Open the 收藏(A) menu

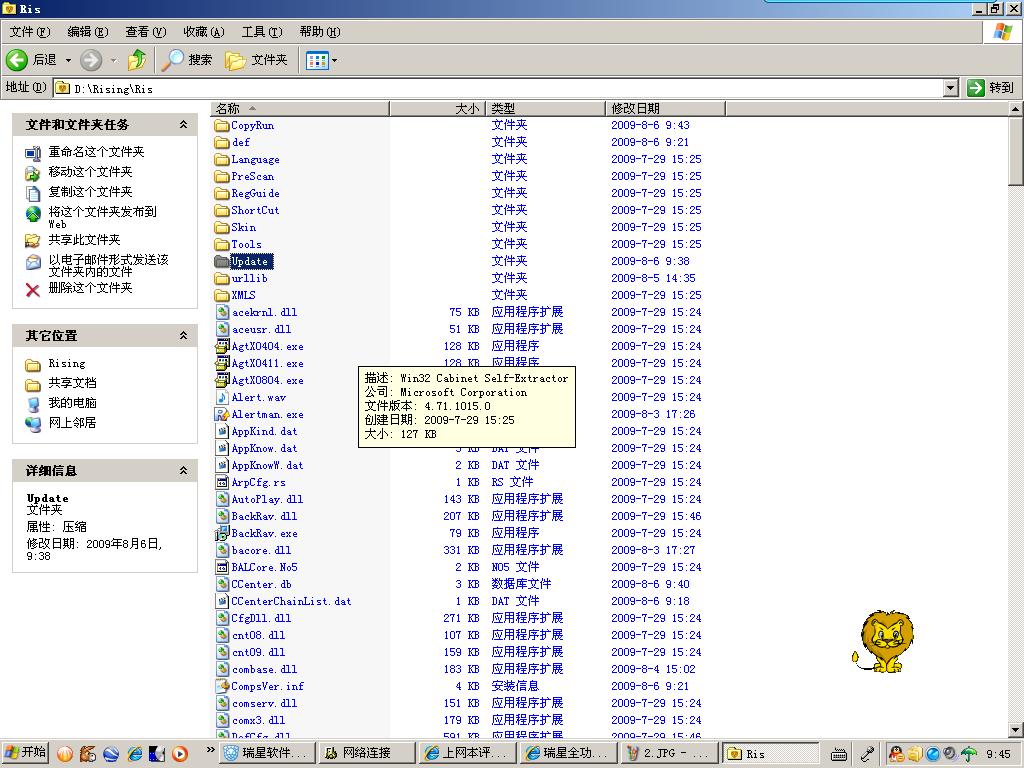204,32
